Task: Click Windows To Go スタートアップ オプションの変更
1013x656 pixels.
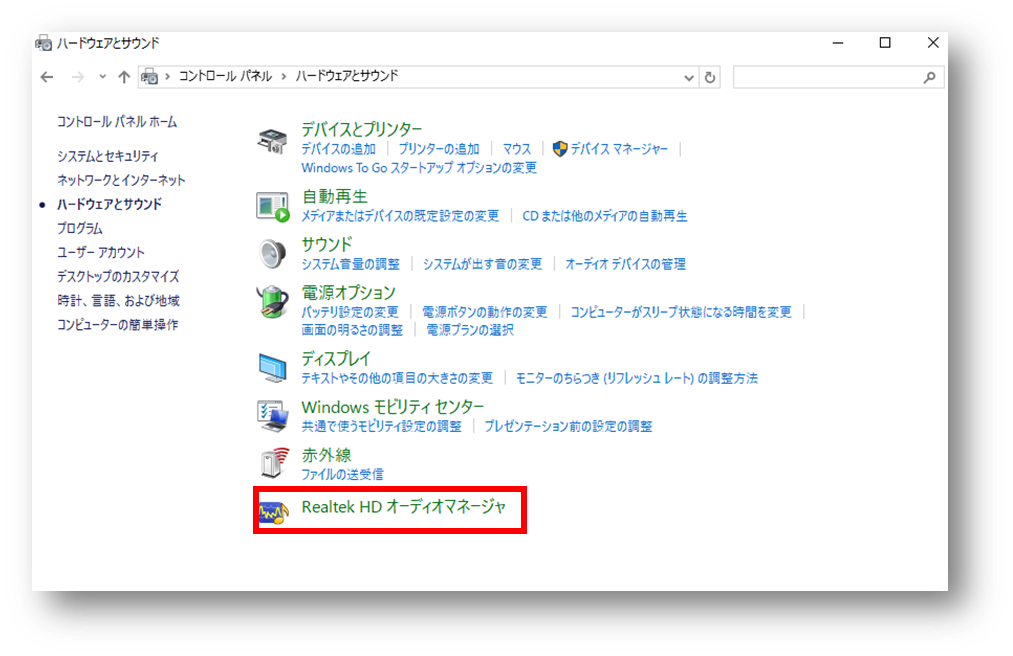Action: (x=419, y=167)
